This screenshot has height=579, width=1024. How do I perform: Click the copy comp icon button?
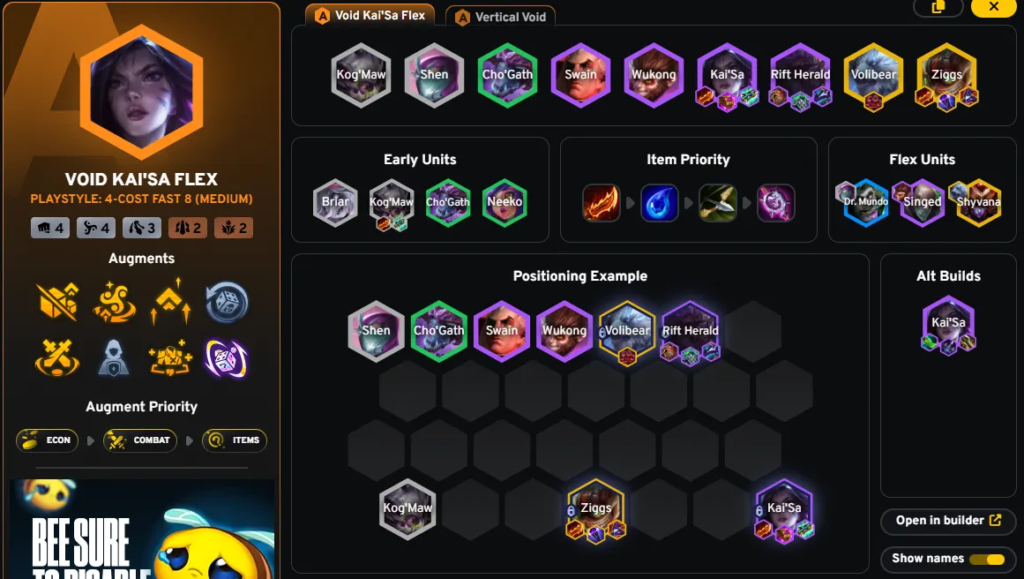(938, 7)
